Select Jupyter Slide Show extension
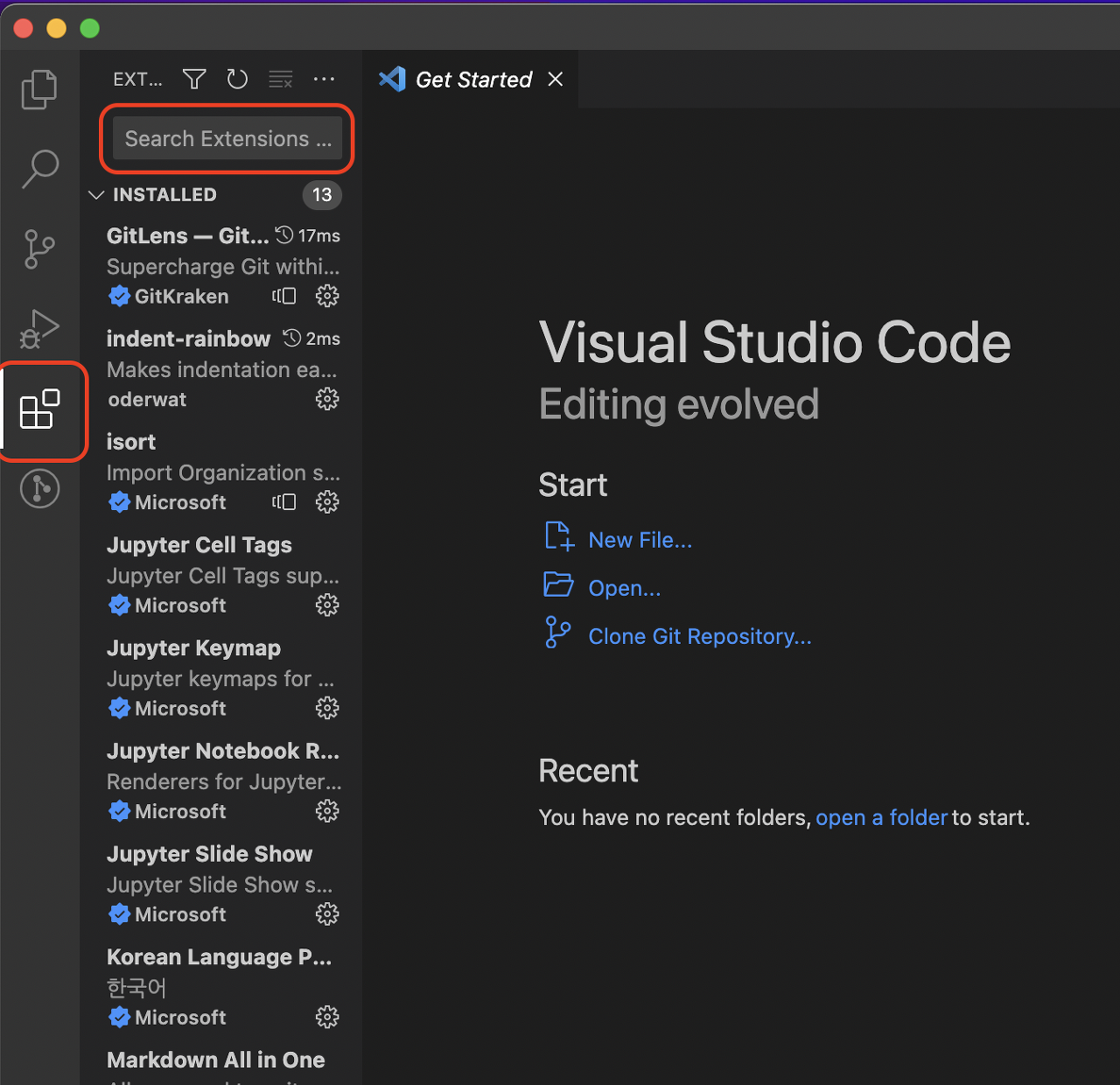The width and height of the screenshot is (1120, 1085). [221, 885]
